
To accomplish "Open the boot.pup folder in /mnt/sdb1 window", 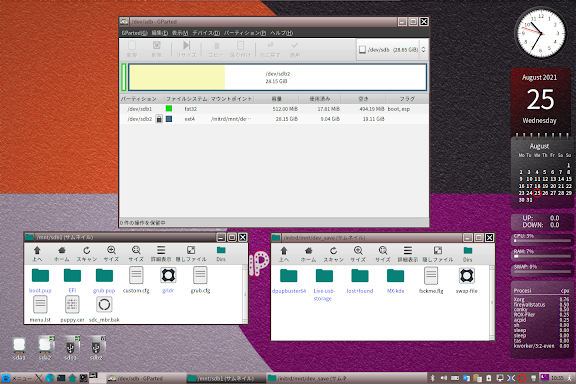I will pos(40,280).
